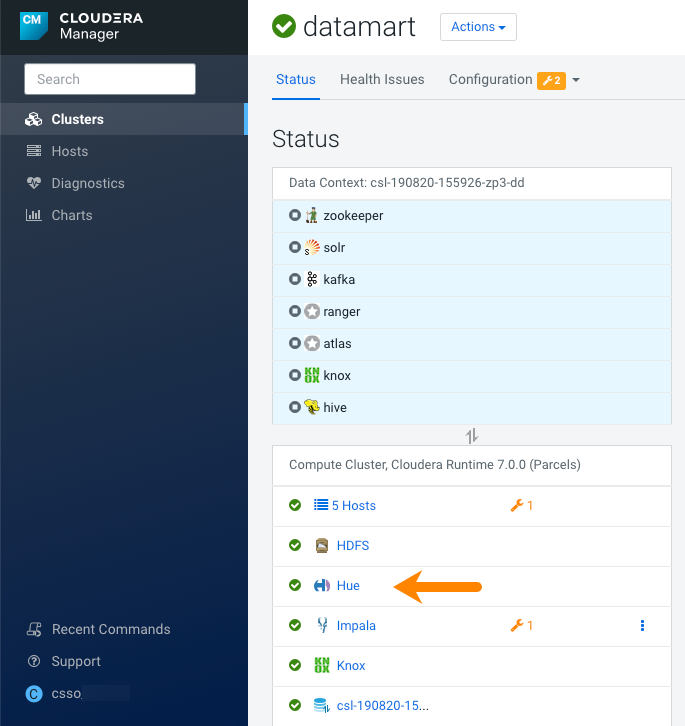
Task: Click the Knox icon in Compute Cluster
Action: point(322,665)
